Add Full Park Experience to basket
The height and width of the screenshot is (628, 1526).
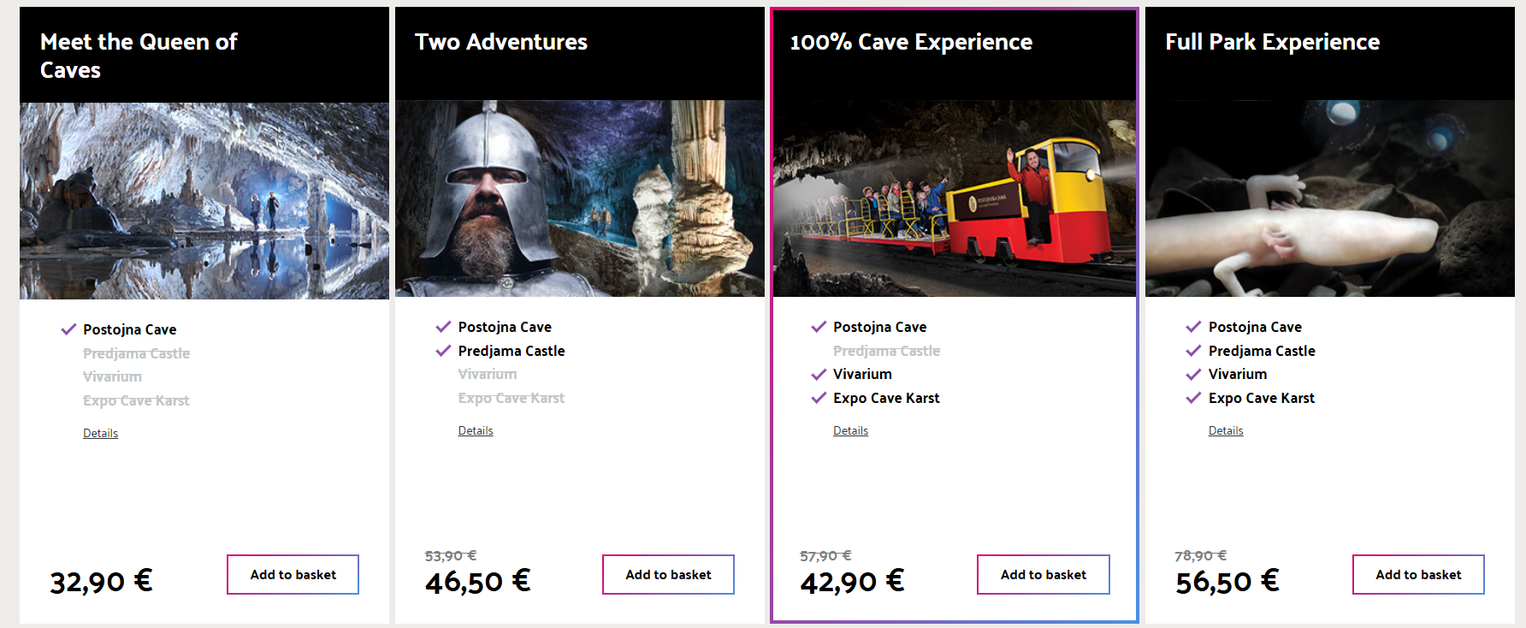(1418, 575)
